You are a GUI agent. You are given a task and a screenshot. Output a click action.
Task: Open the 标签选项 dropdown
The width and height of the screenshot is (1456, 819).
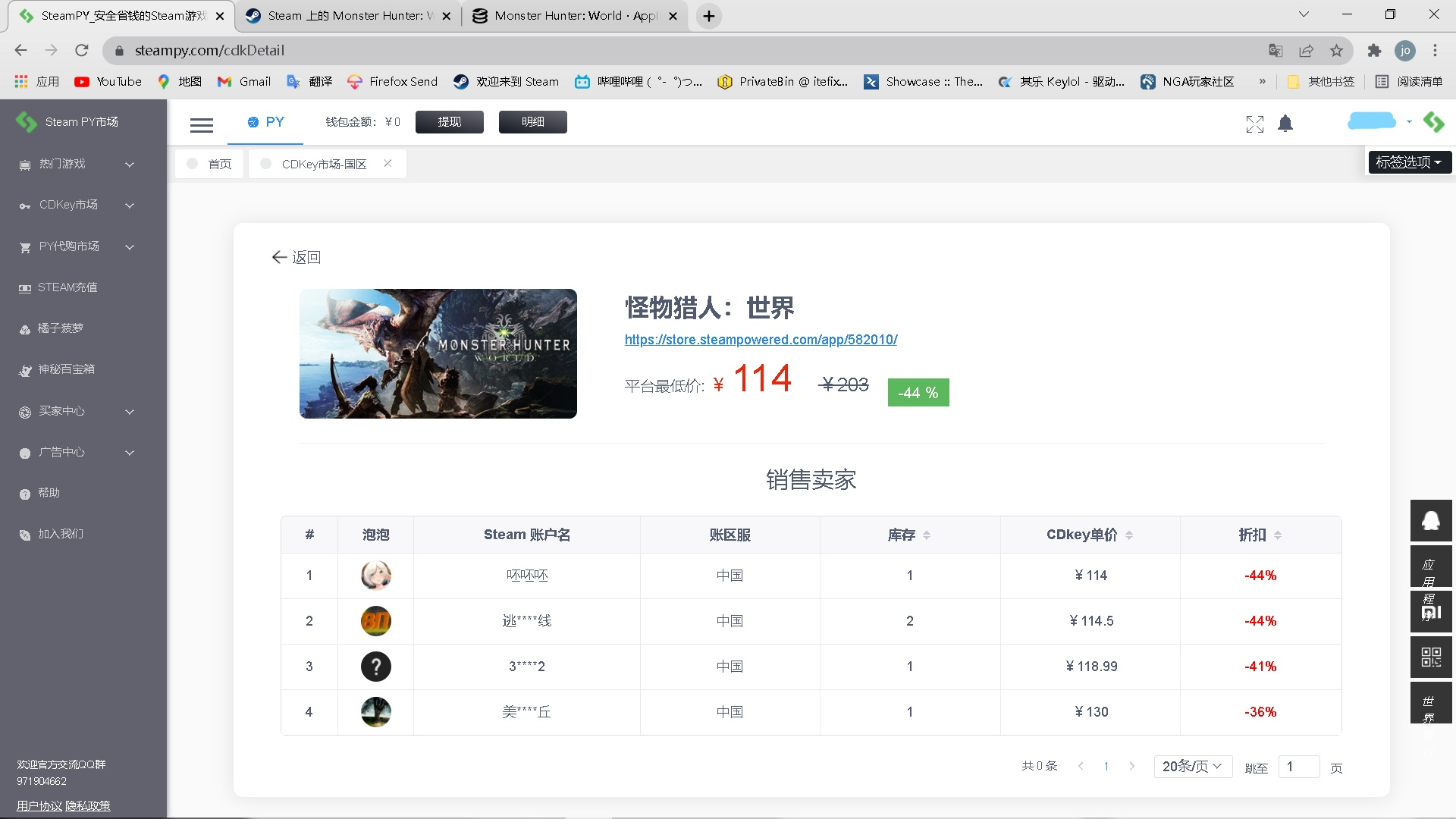point(1409,162)
